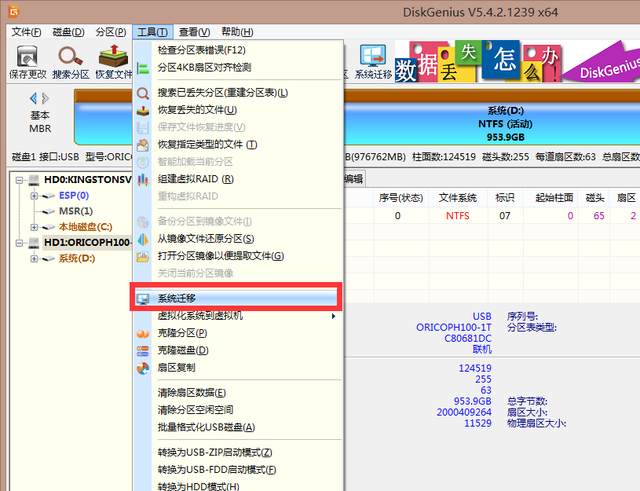Open the 分区(P) menu

(111, 32)
